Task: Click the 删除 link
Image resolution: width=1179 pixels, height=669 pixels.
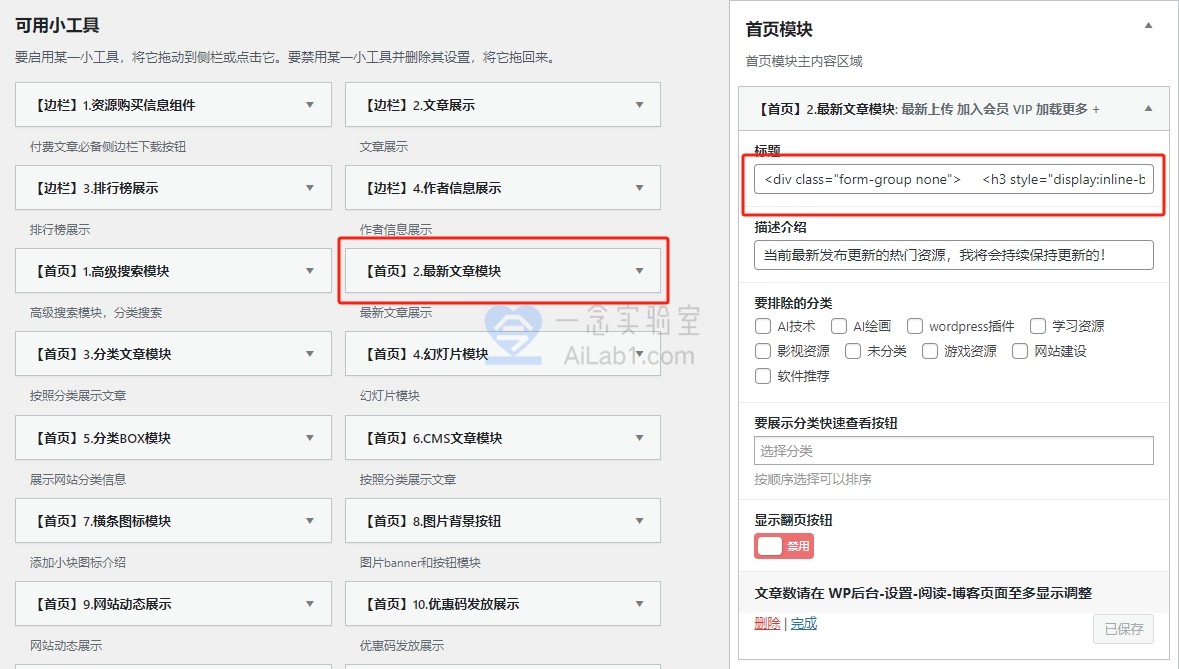Action: (767, 623)
